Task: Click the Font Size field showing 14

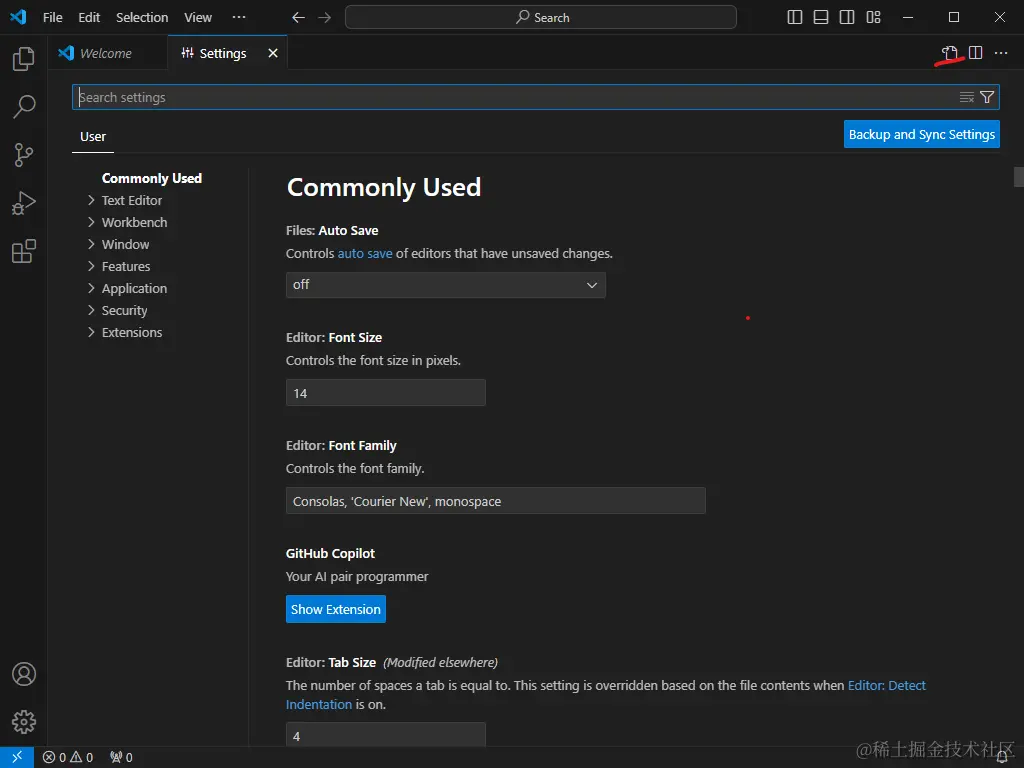Action: [385, 392]
